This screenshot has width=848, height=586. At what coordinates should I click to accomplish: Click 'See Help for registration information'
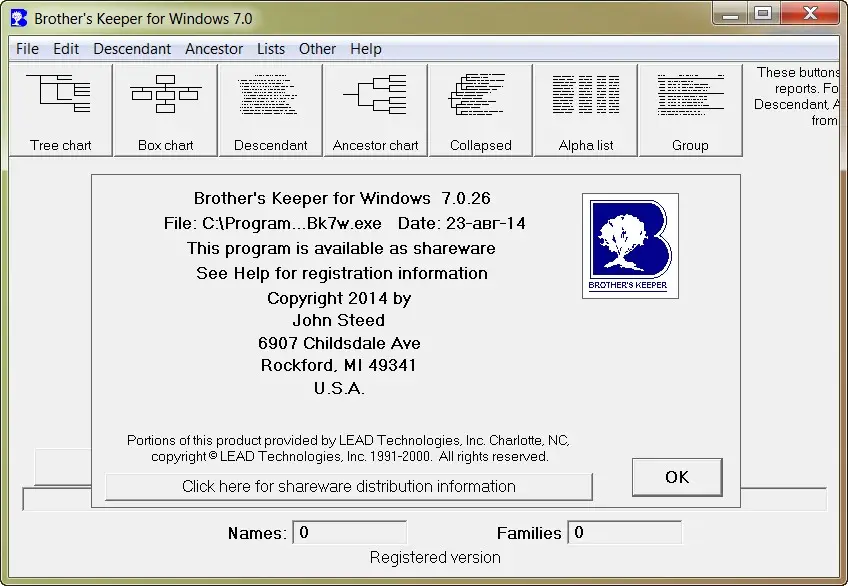pos(342,273)
